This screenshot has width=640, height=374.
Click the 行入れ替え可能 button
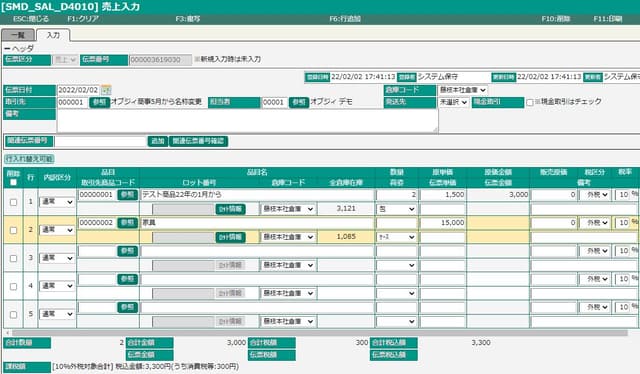tap(29, 159)
